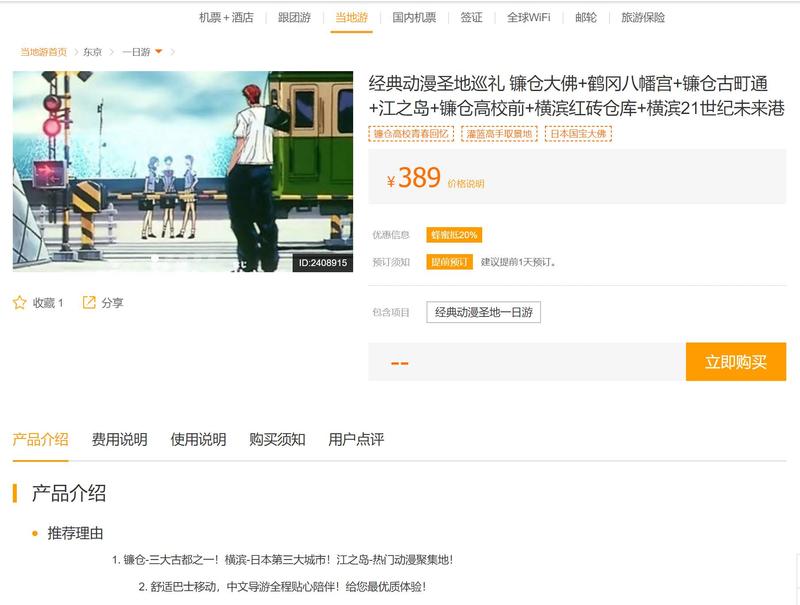800x605 pixels.
Task: Open the 价格说明 price explanation link
Action: coord(466,184)
